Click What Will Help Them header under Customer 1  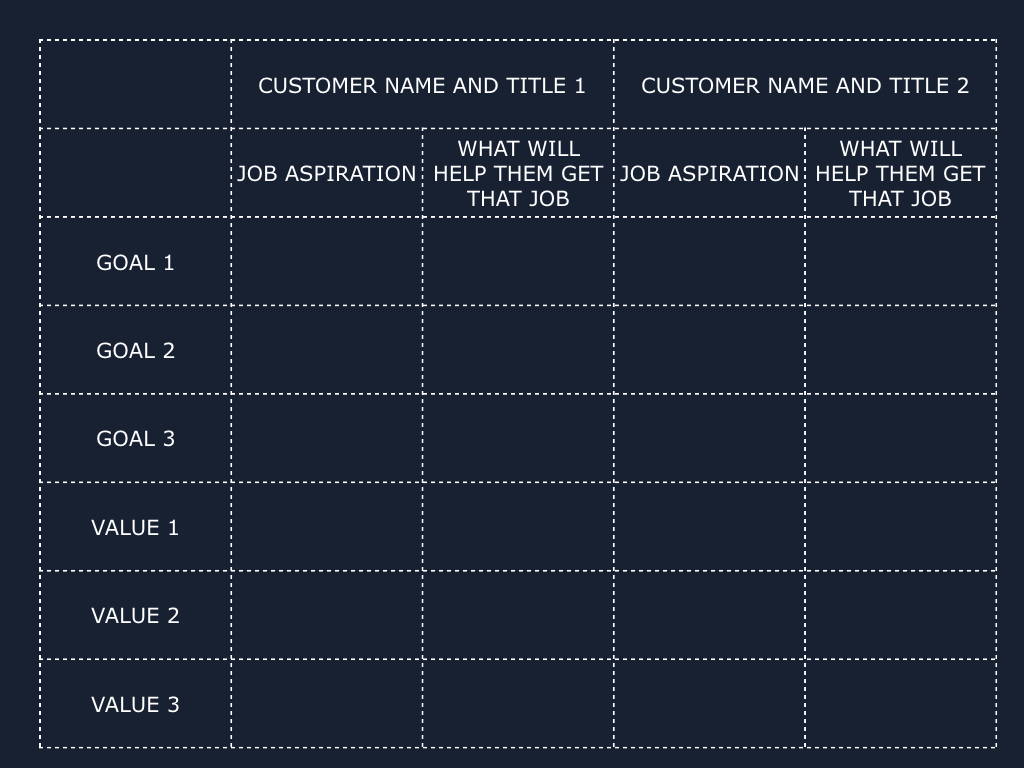pyautogui.click(x=518, y=173)
